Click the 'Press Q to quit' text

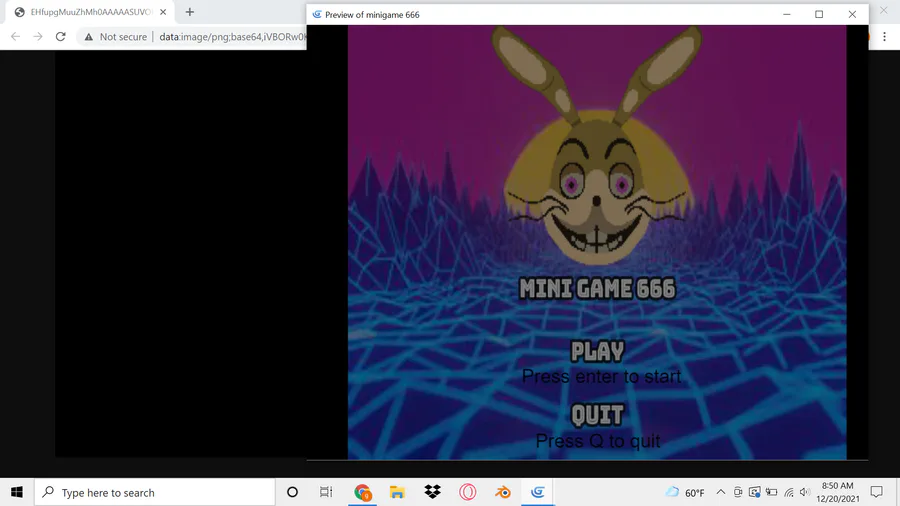point(598,441)
